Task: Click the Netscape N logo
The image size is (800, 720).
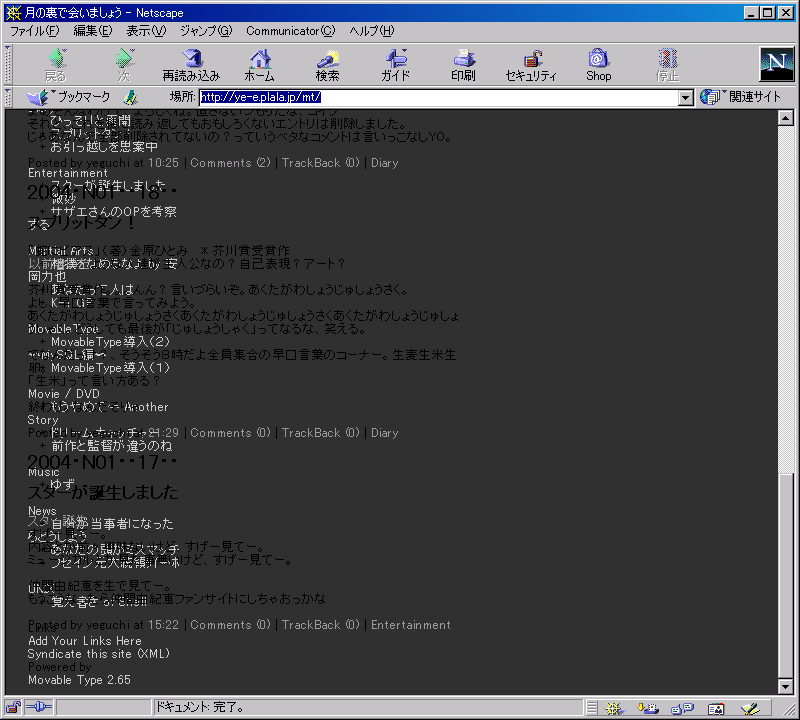Action: (777, 64)
